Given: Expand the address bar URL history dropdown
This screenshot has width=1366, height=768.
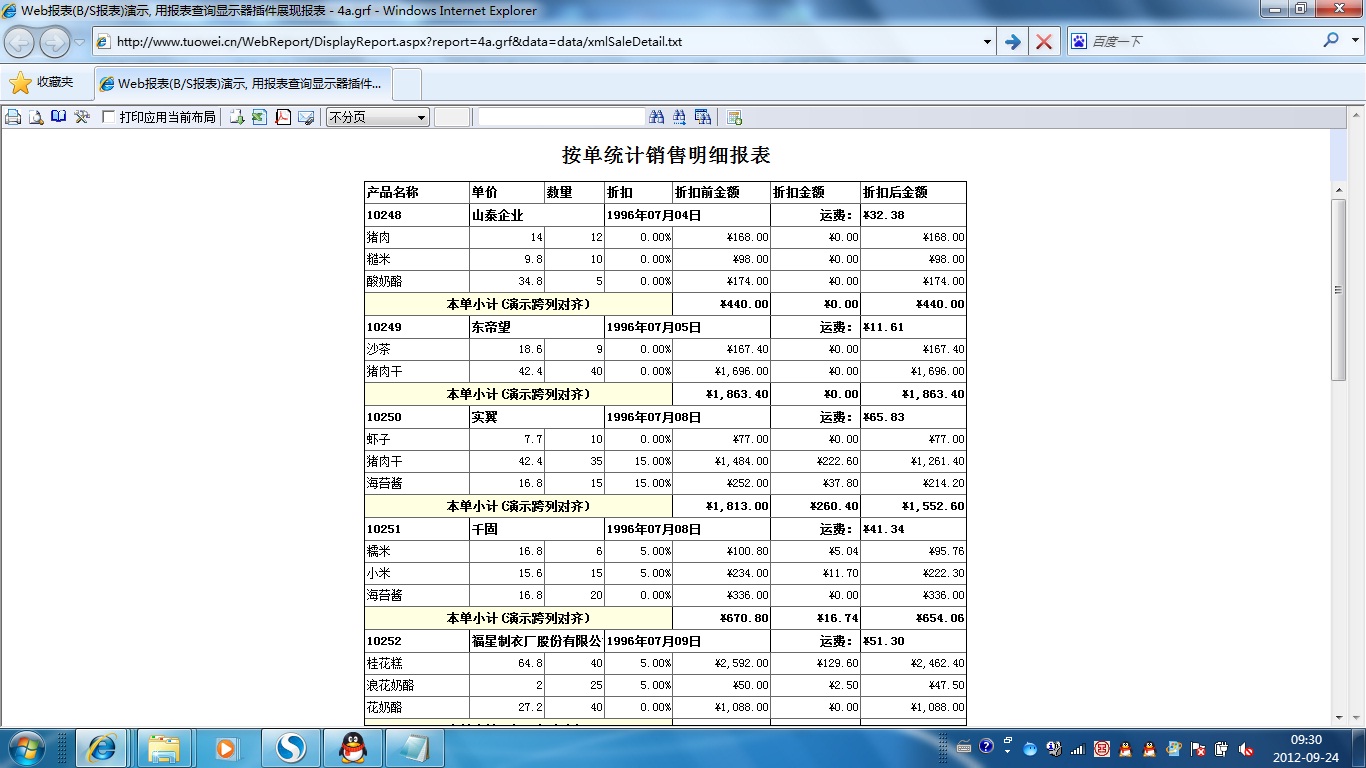Looking at the screenshot, I should pyautogui.click(x=987, y=42).
